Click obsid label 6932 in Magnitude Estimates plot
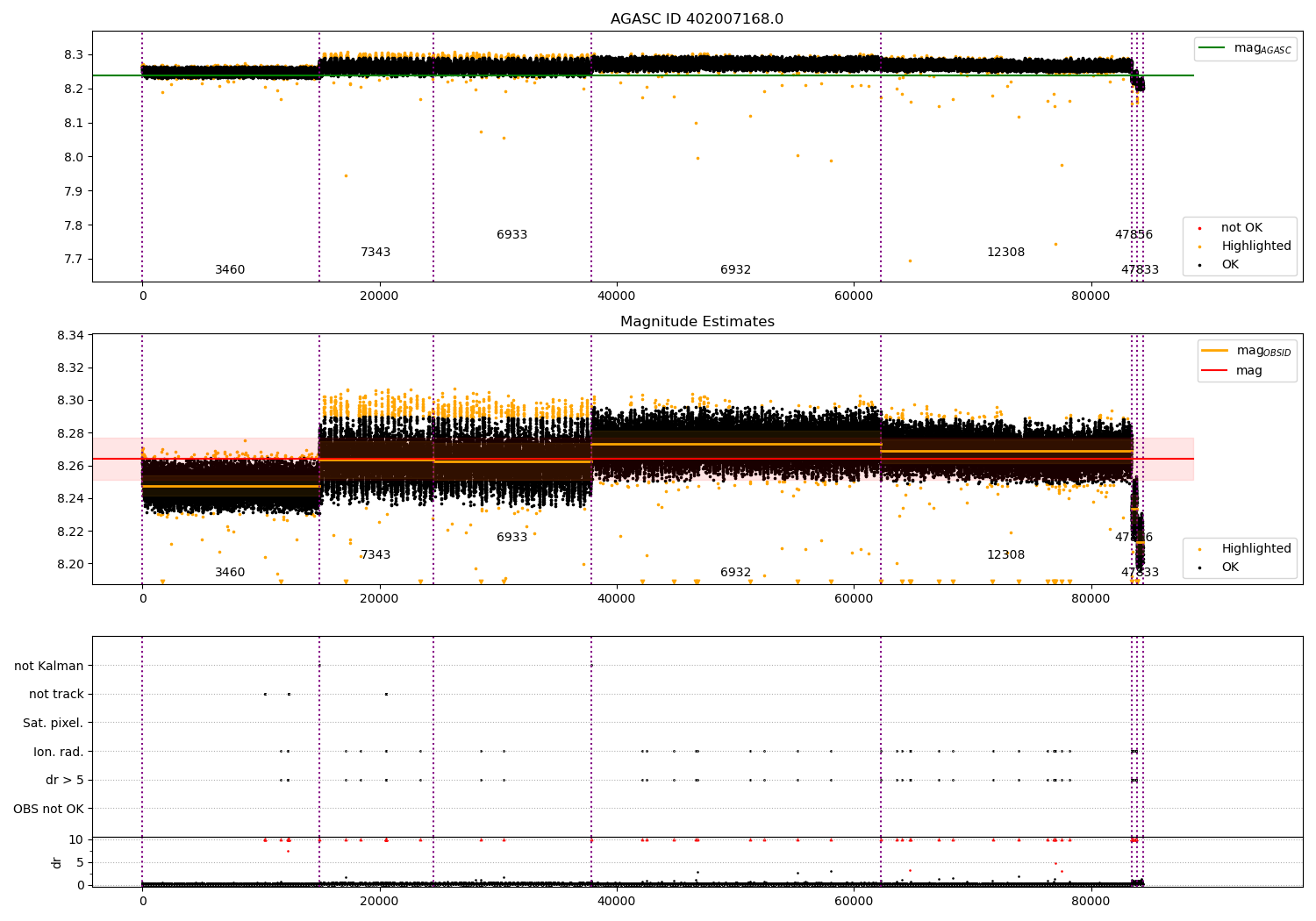 coord(736,573)
